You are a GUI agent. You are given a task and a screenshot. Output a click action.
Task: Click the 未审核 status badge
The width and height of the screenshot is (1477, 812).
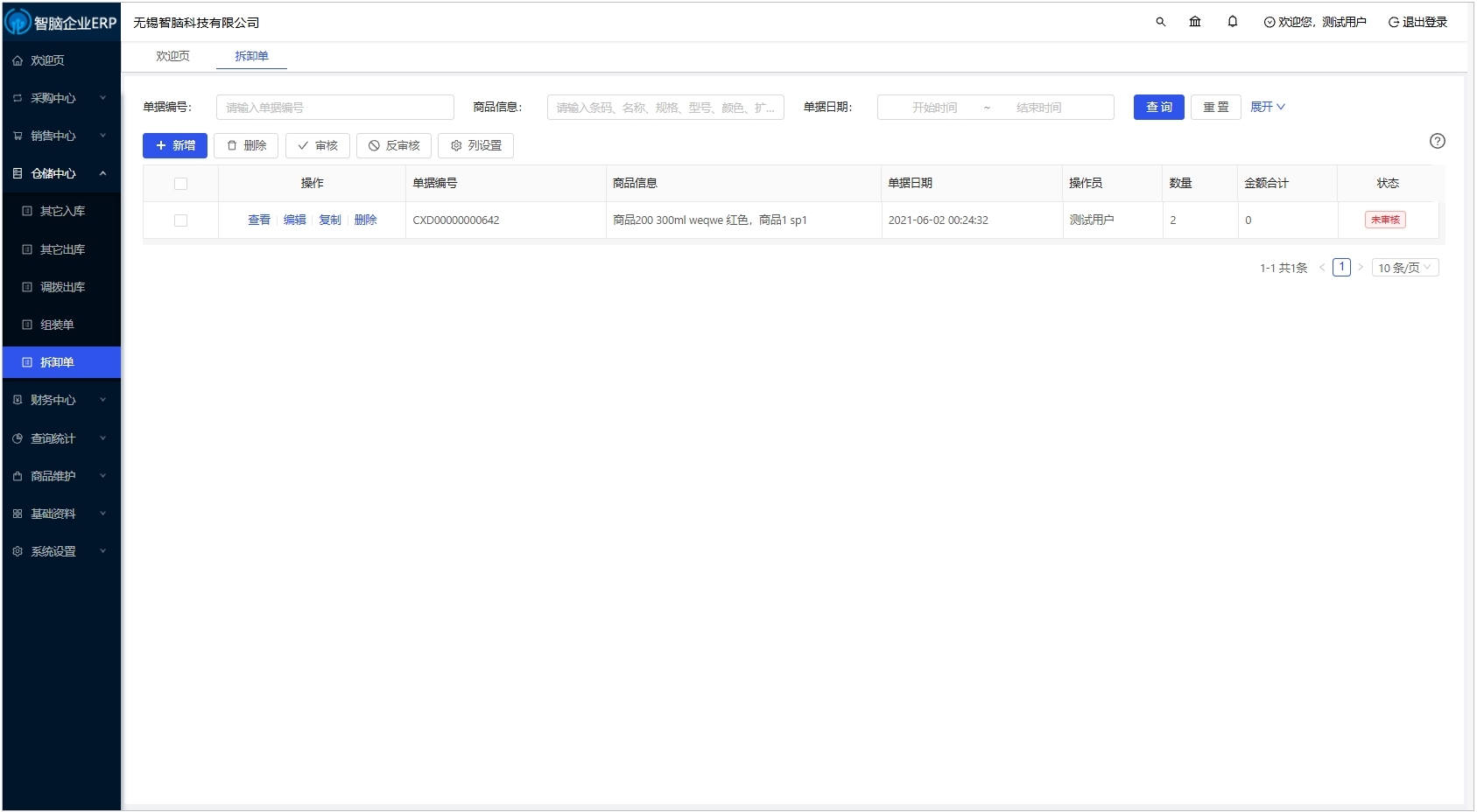[x=1383, y=220]
